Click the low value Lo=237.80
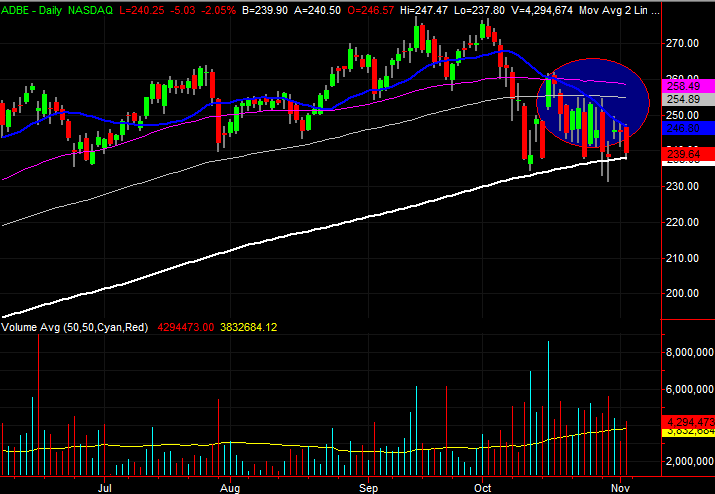 click(479, 10)
